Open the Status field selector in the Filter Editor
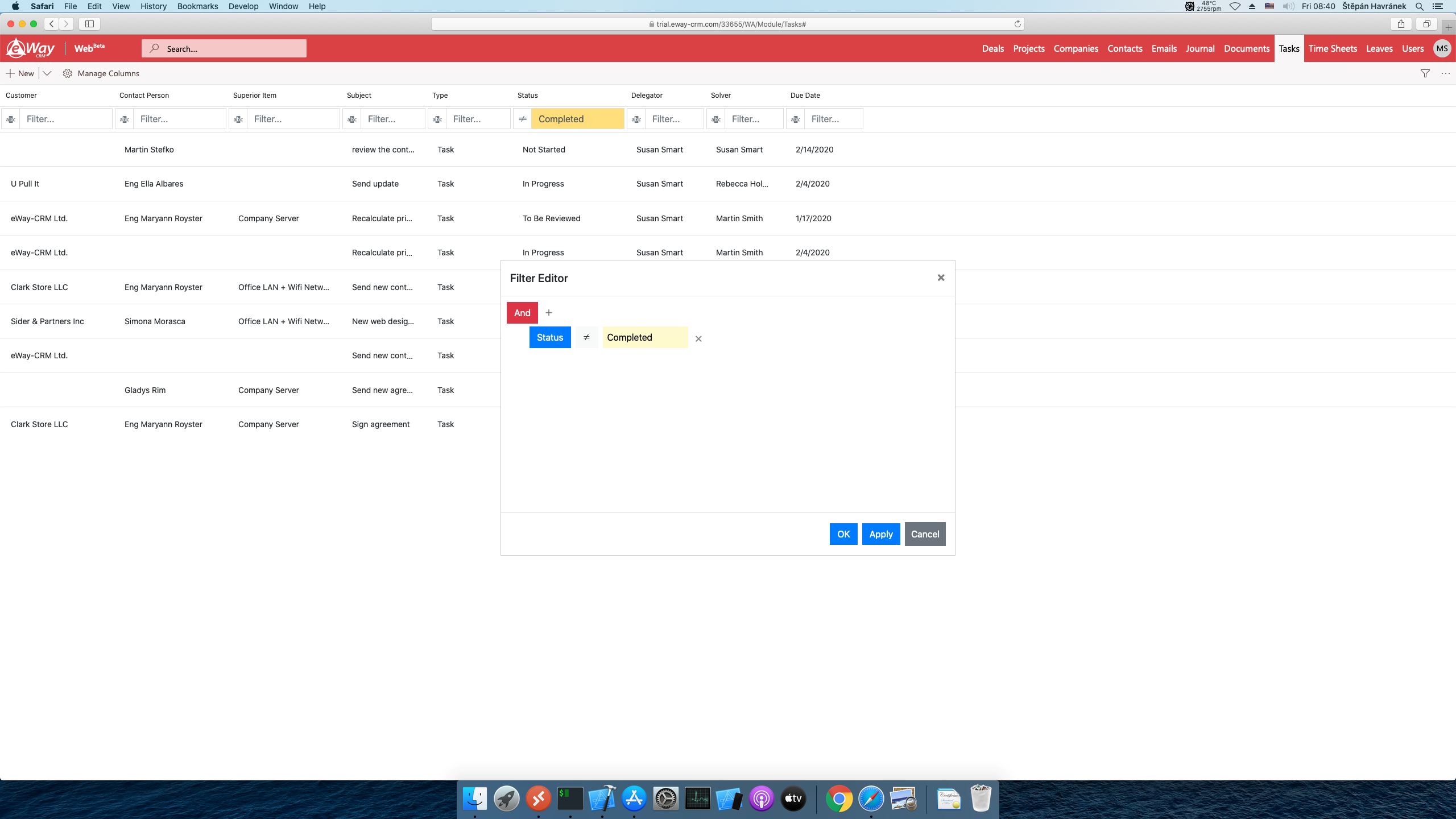The width and height of the screenshot is (1456, 819). point(549,337)
